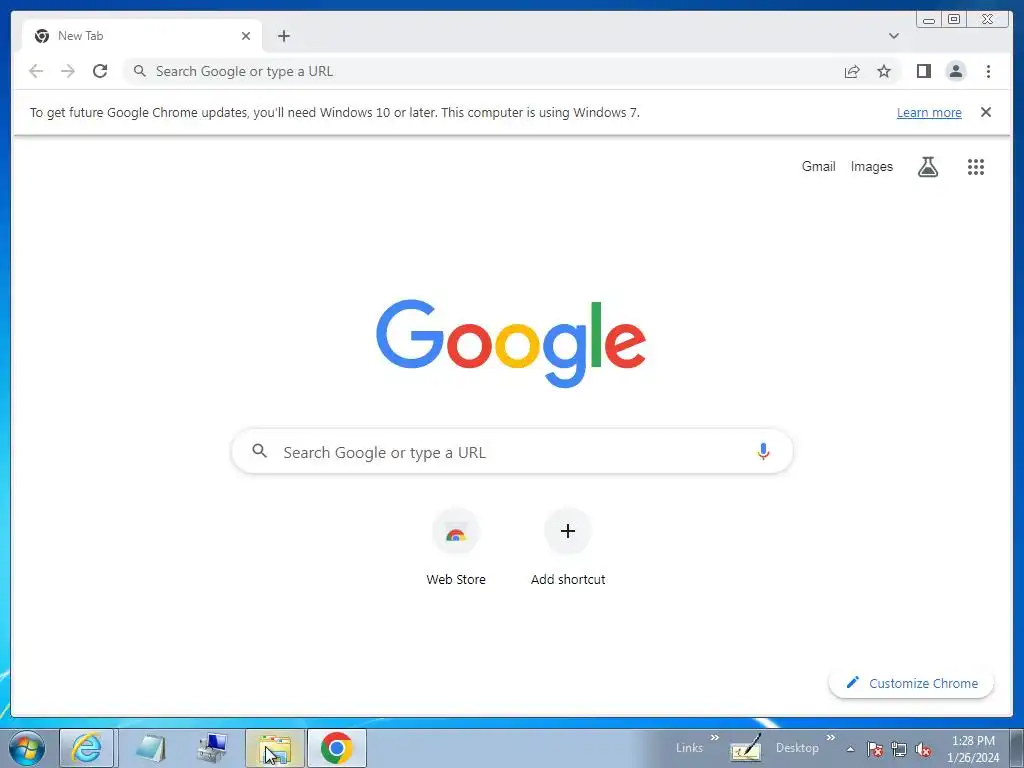Open the computer network taskbar icon
This screenshot has width=1024, height=768.
pyautogui.click(x=212, y=748)
